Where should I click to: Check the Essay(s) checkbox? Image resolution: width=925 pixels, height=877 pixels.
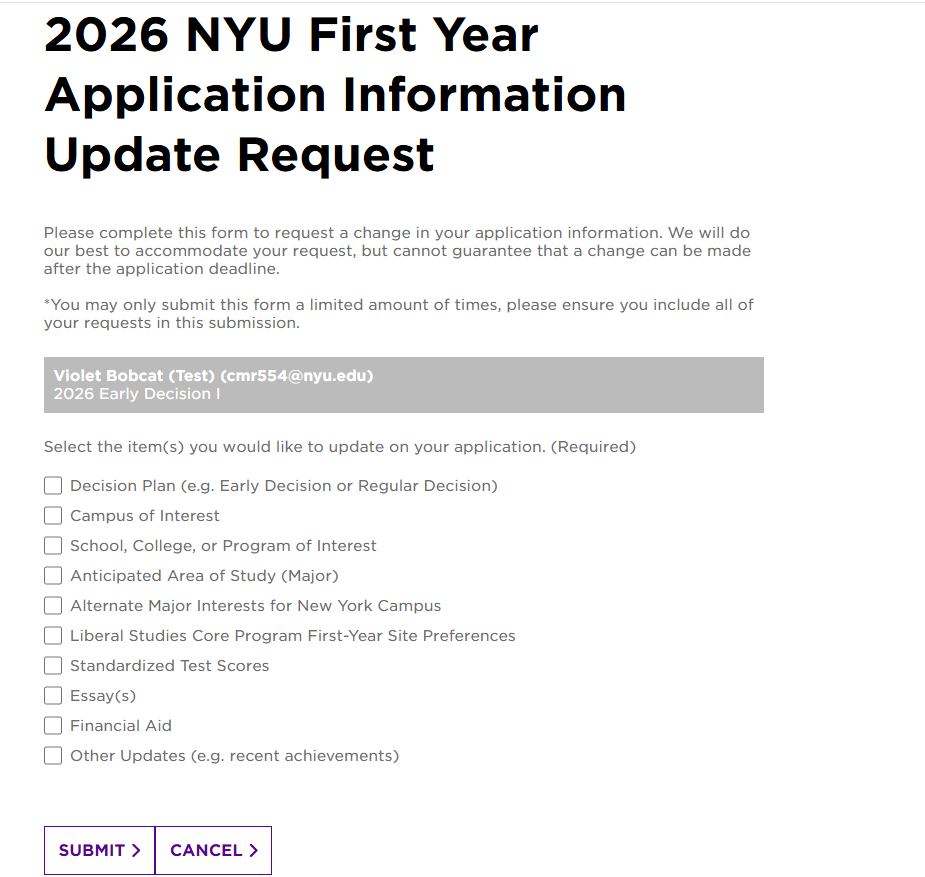(53, 696)
